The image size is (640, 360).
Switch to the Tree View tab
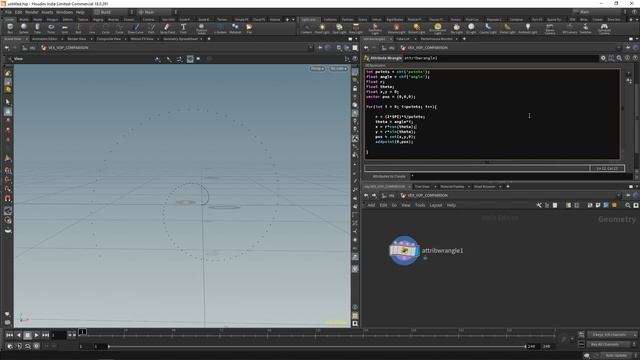[422, 187]
